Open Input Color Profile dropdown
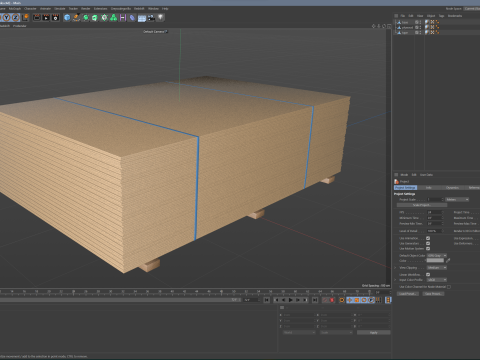 click(437, 280)
